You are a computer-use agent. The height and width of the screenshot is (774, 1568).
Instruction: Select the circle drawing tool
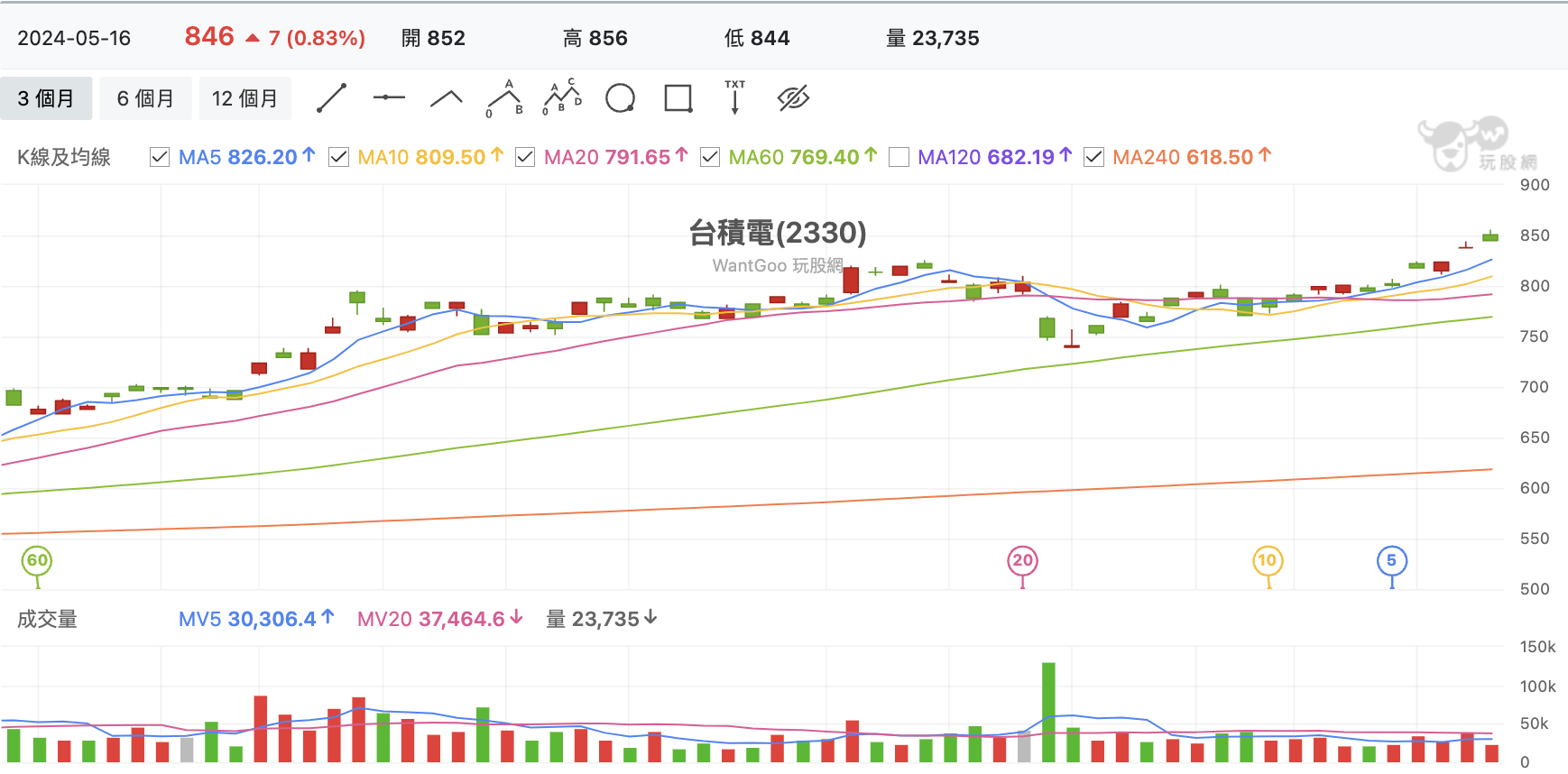click(620, 98)
